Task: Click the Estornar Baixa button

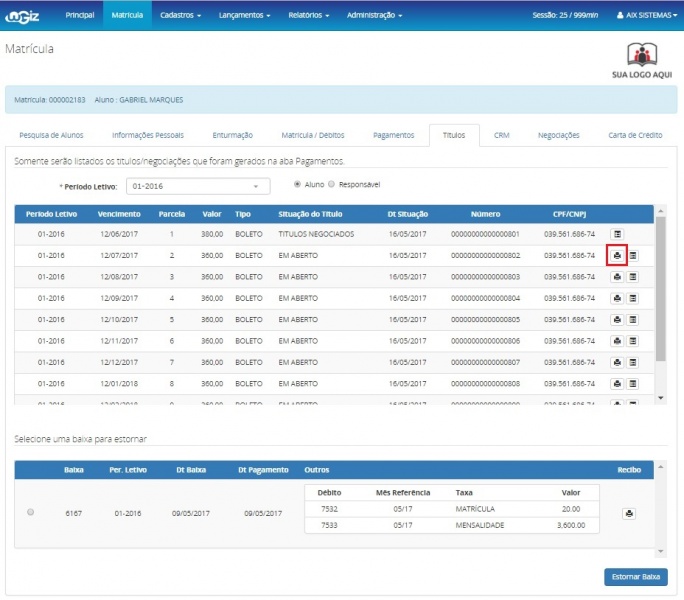Action: pos(635,577)
